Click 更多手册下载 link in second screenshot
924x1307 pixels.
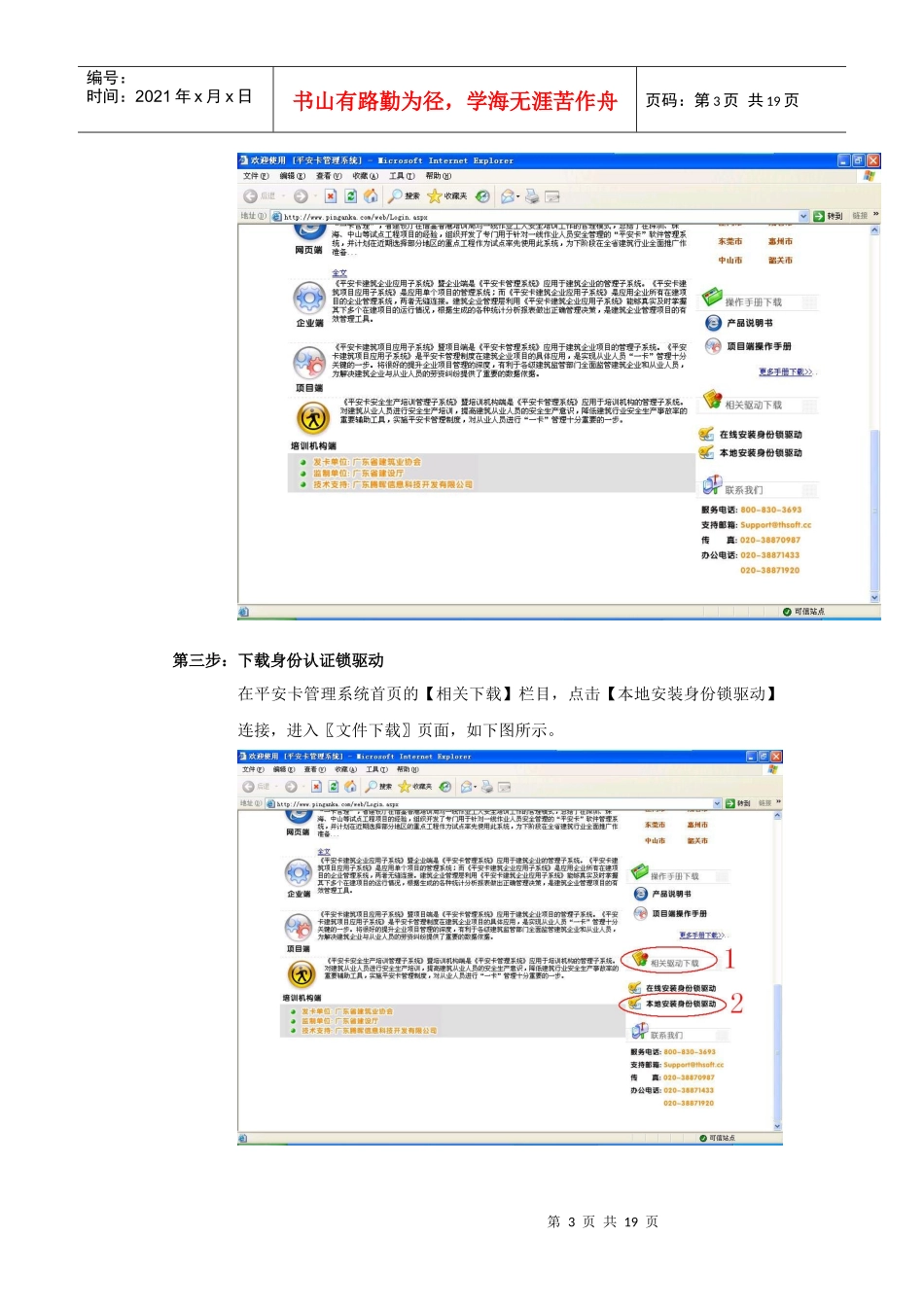[702, 936]
